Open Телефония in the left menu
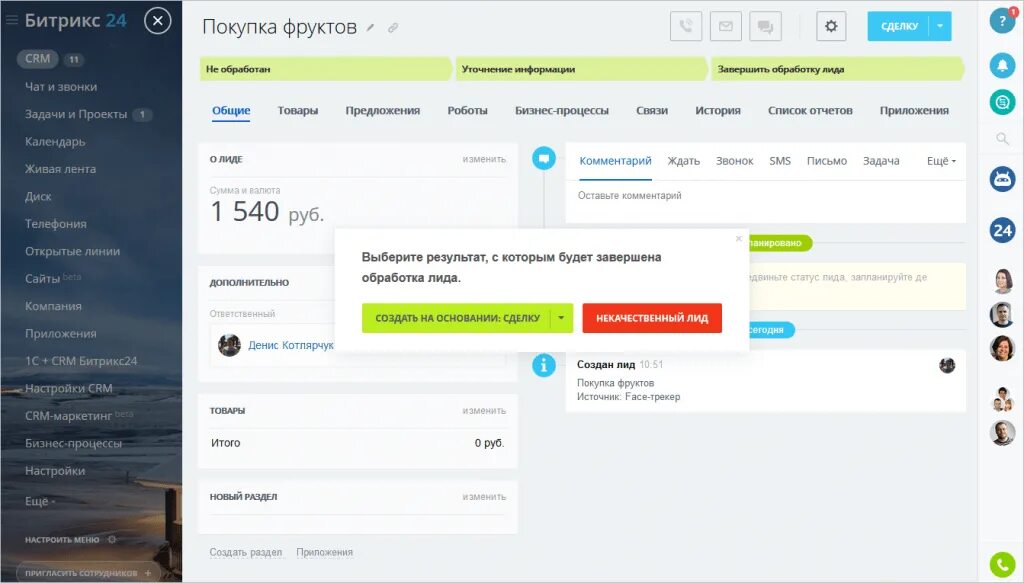This screenshot has width=1024, height=583. (55, 224)
